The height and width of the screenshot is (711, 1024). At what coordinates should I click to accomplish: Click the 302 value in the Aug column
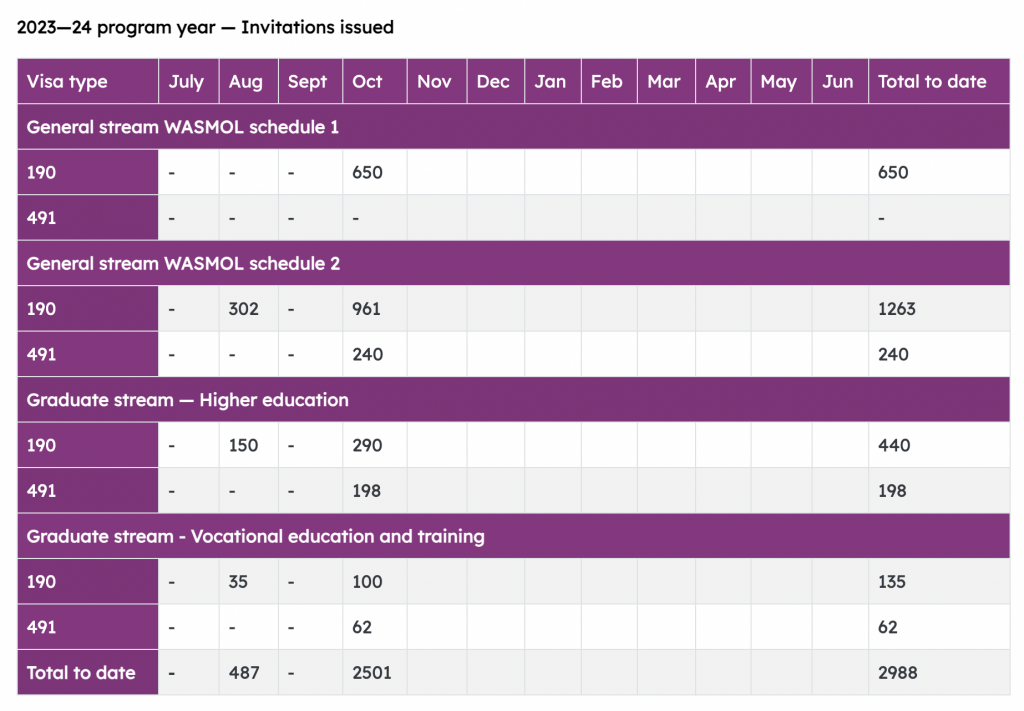point(244,309)
